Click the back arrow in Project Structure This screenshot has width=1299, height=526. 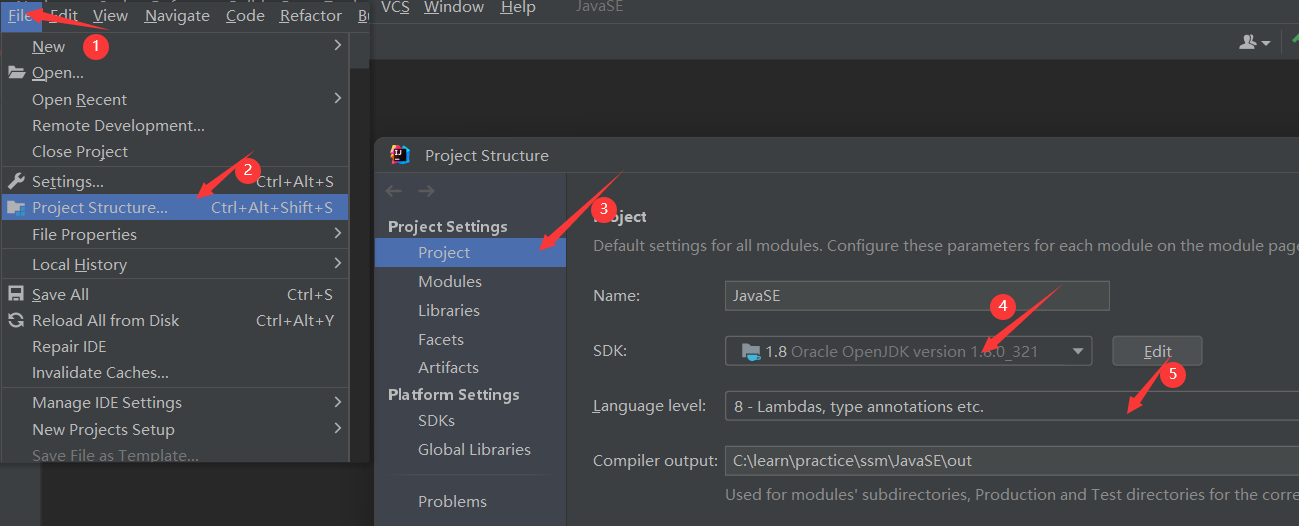pos(394,191)
